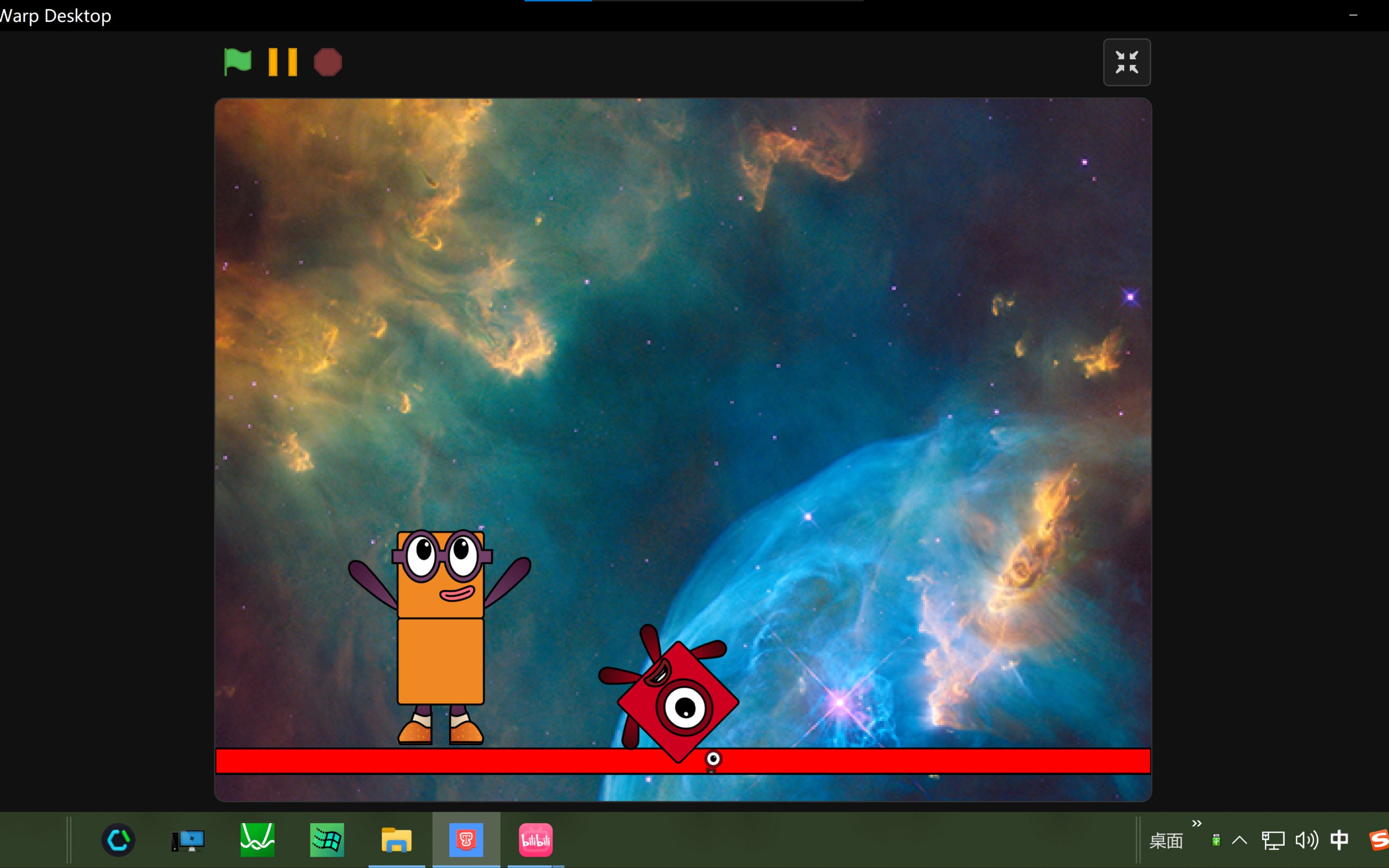The image size is (1389, 868).
Task: Minimize the TurboWarp Desktop window
Action: [1353, 16]
